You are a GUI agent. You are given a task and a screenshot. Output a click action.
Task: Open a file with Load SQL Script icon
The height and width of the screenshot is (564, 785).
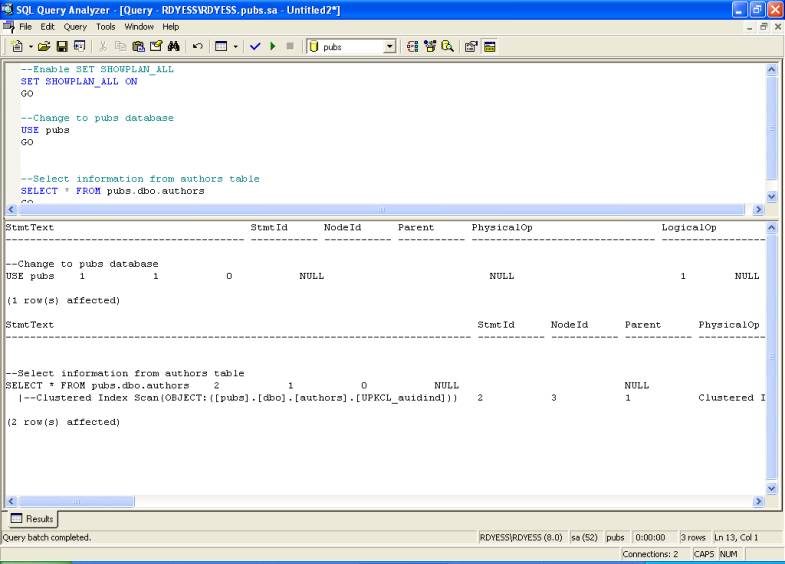pos(45,46)
